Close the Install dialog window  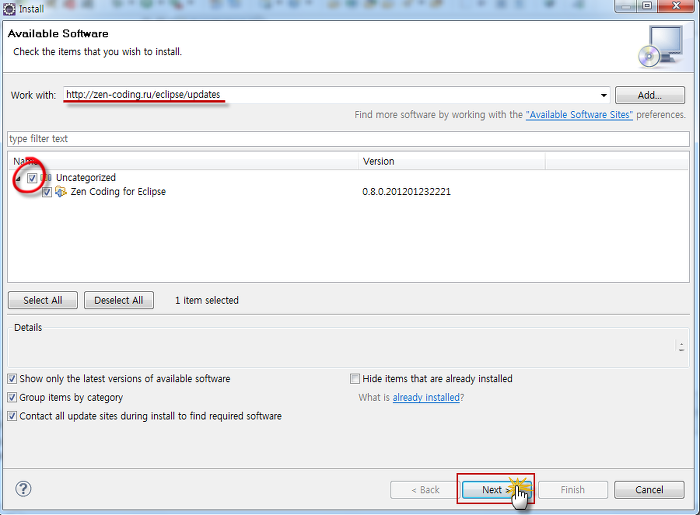[x=676, y=6]
